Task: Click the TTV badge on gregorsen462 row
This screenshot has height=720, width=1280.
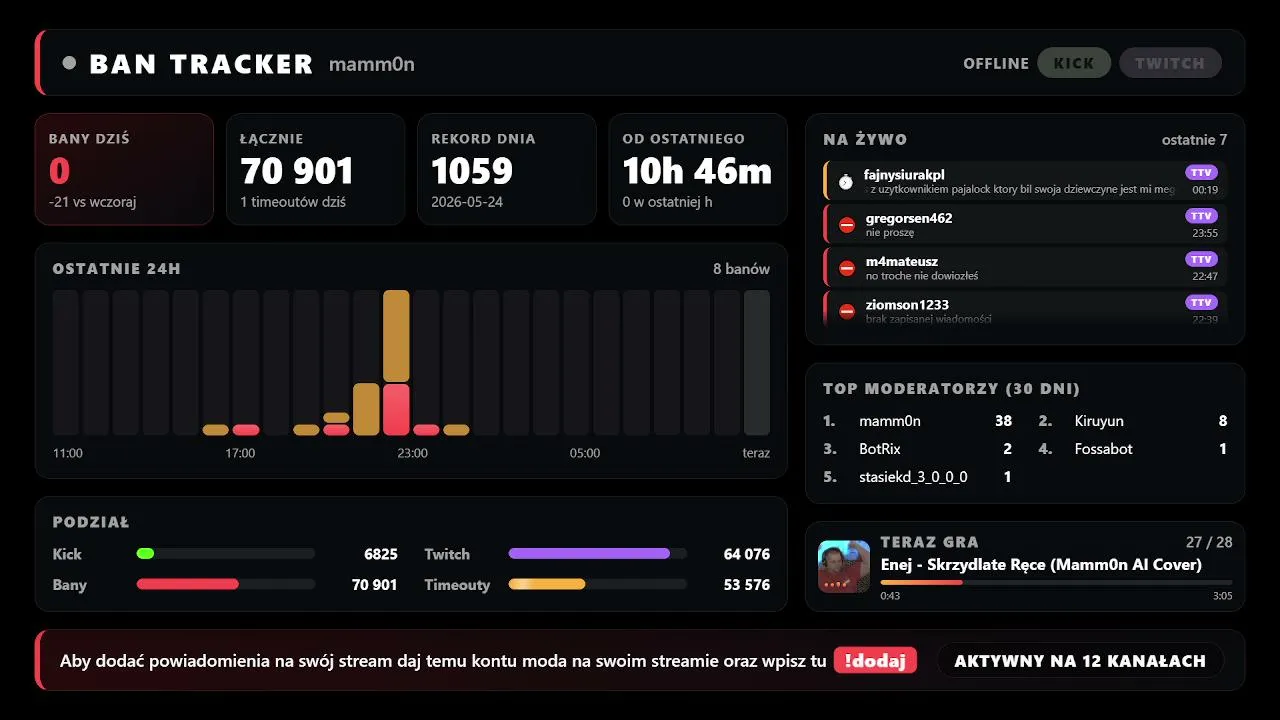Action: pyautogui.click(x=1201, y=216)
